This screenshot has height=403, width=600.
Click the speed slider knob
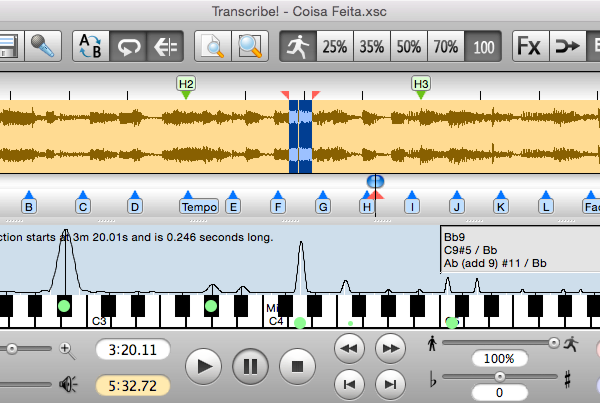click(554, 343)
